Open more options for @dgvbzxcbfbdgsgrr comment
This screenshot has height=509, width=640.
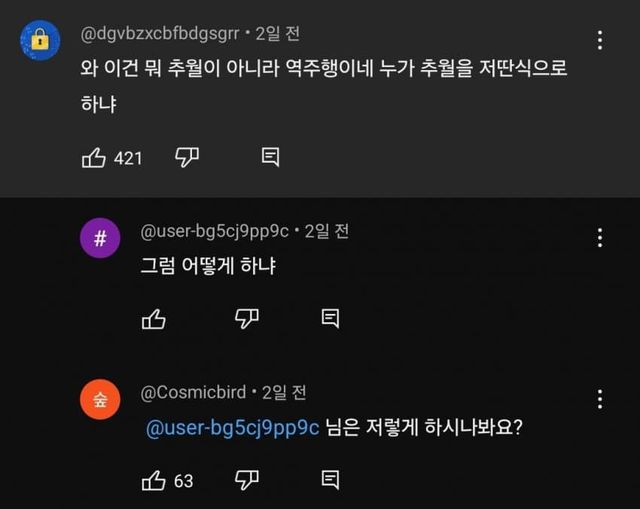tap(599, 41)
